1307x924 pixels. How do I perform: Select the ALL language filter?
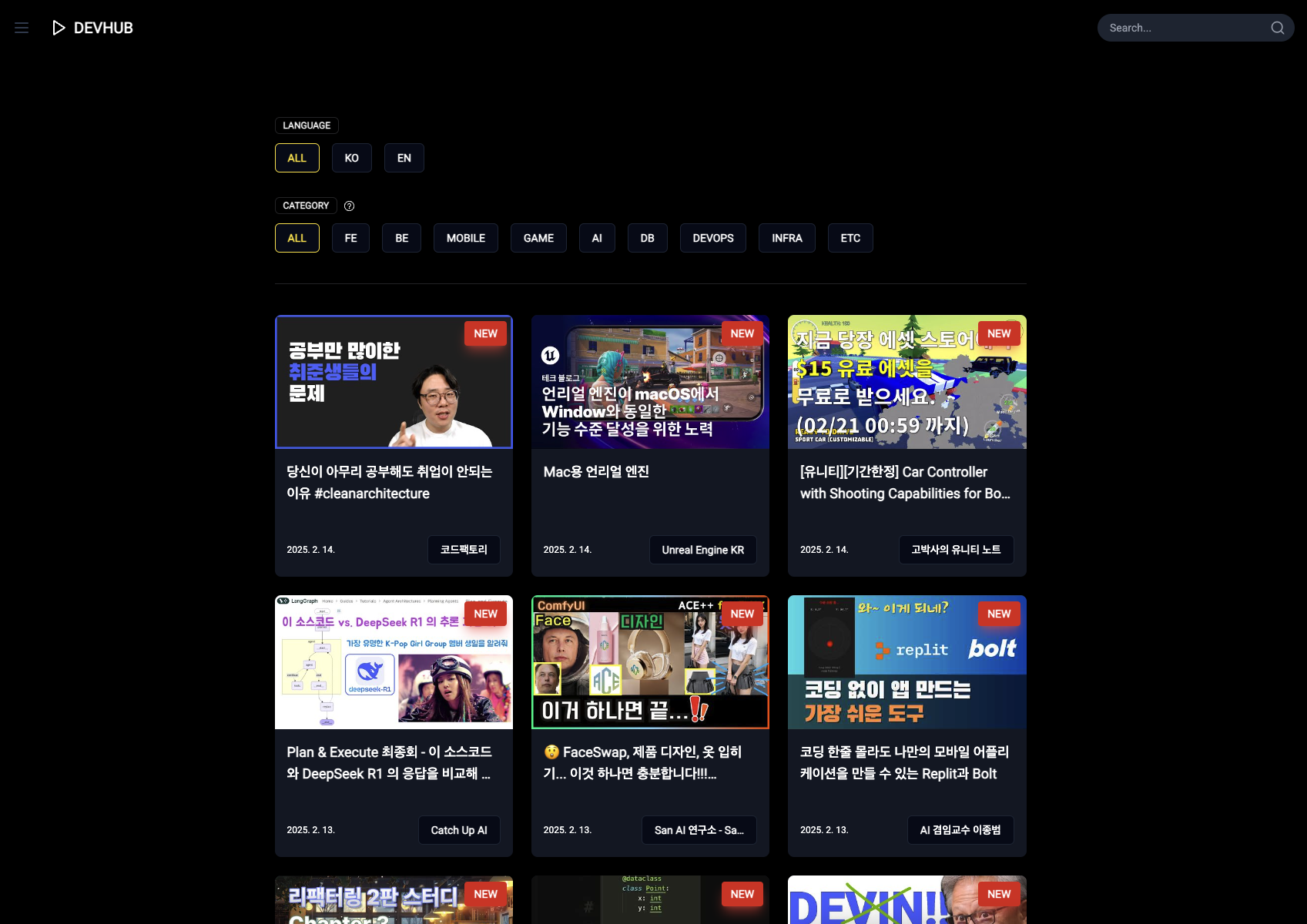pos(297,158)
